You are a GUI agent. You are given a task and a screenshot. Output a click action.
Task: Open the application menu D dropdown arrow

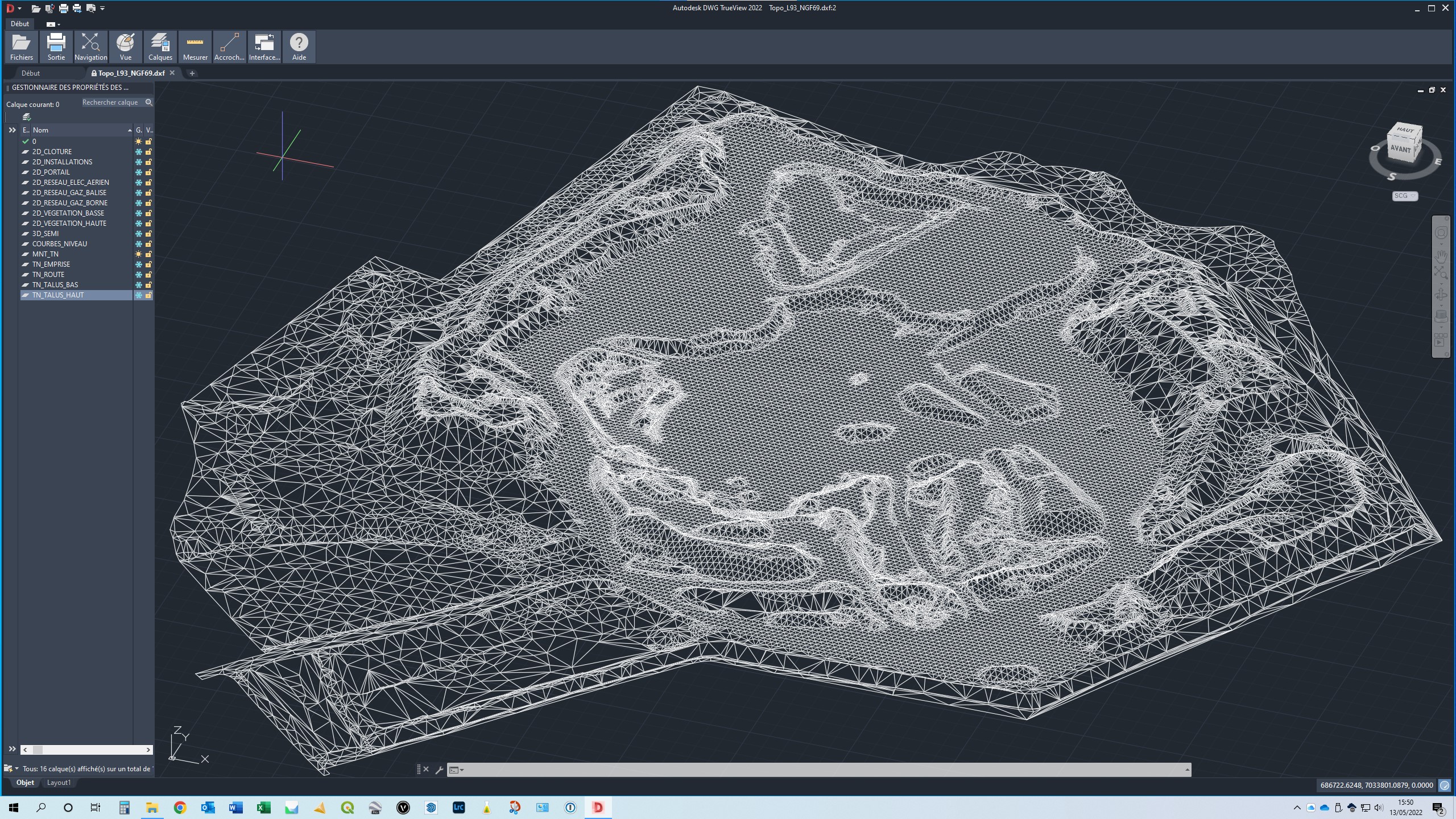point(19,8)
